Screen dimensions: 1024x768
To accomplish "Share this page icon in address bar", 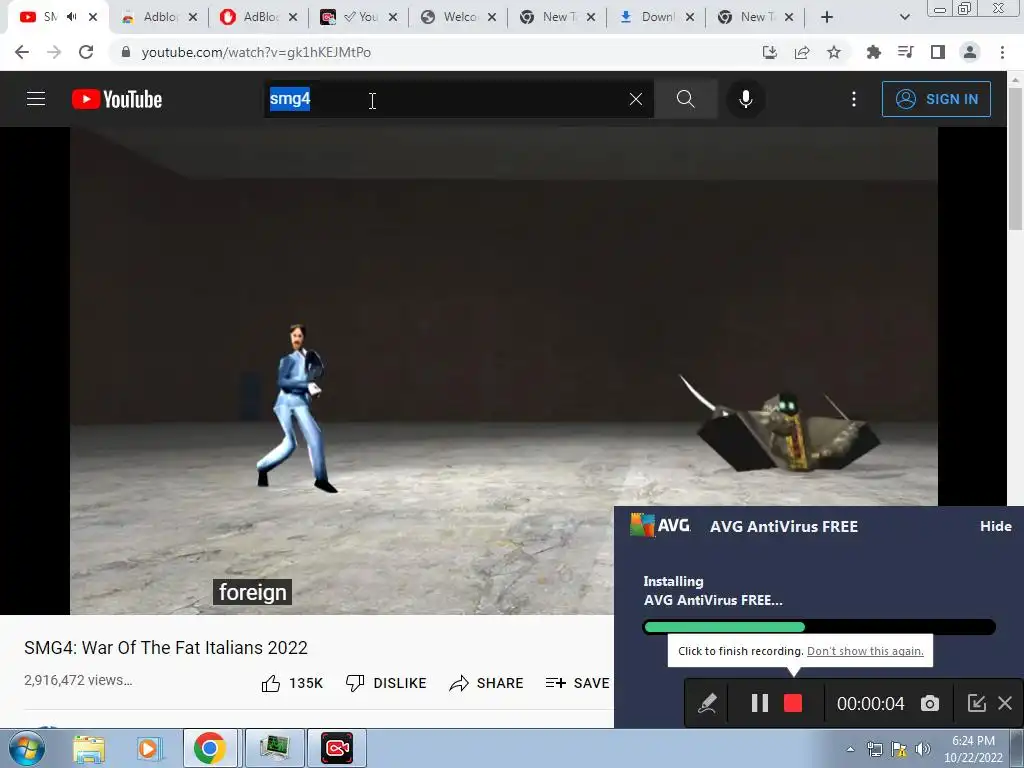I will (802, 52).
